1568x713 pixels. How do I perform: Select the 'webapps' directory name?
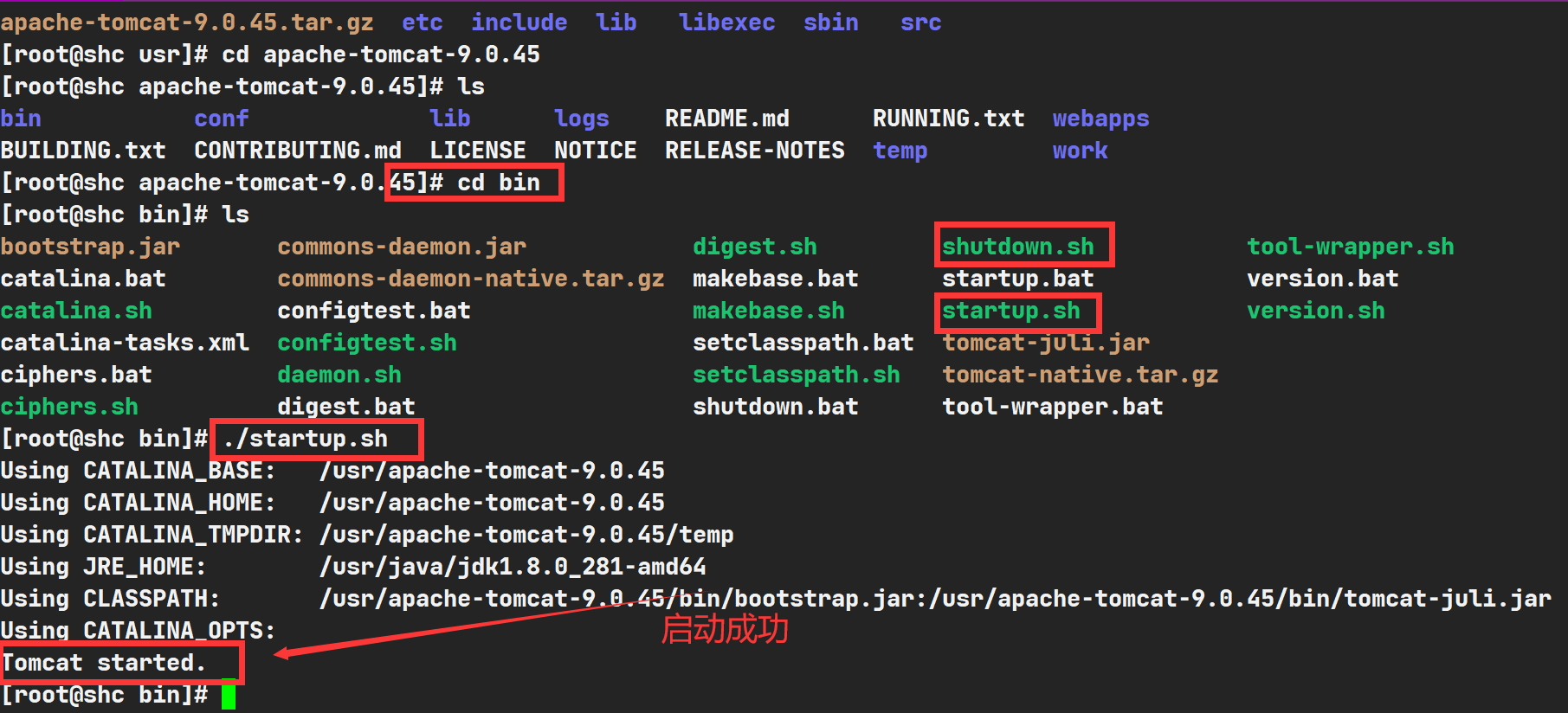(x=1101, y=119)
